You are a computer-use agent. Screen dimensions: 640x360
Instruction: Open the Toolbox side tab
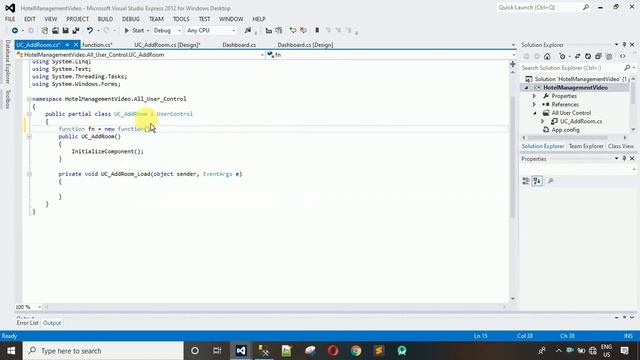(7, 99)
